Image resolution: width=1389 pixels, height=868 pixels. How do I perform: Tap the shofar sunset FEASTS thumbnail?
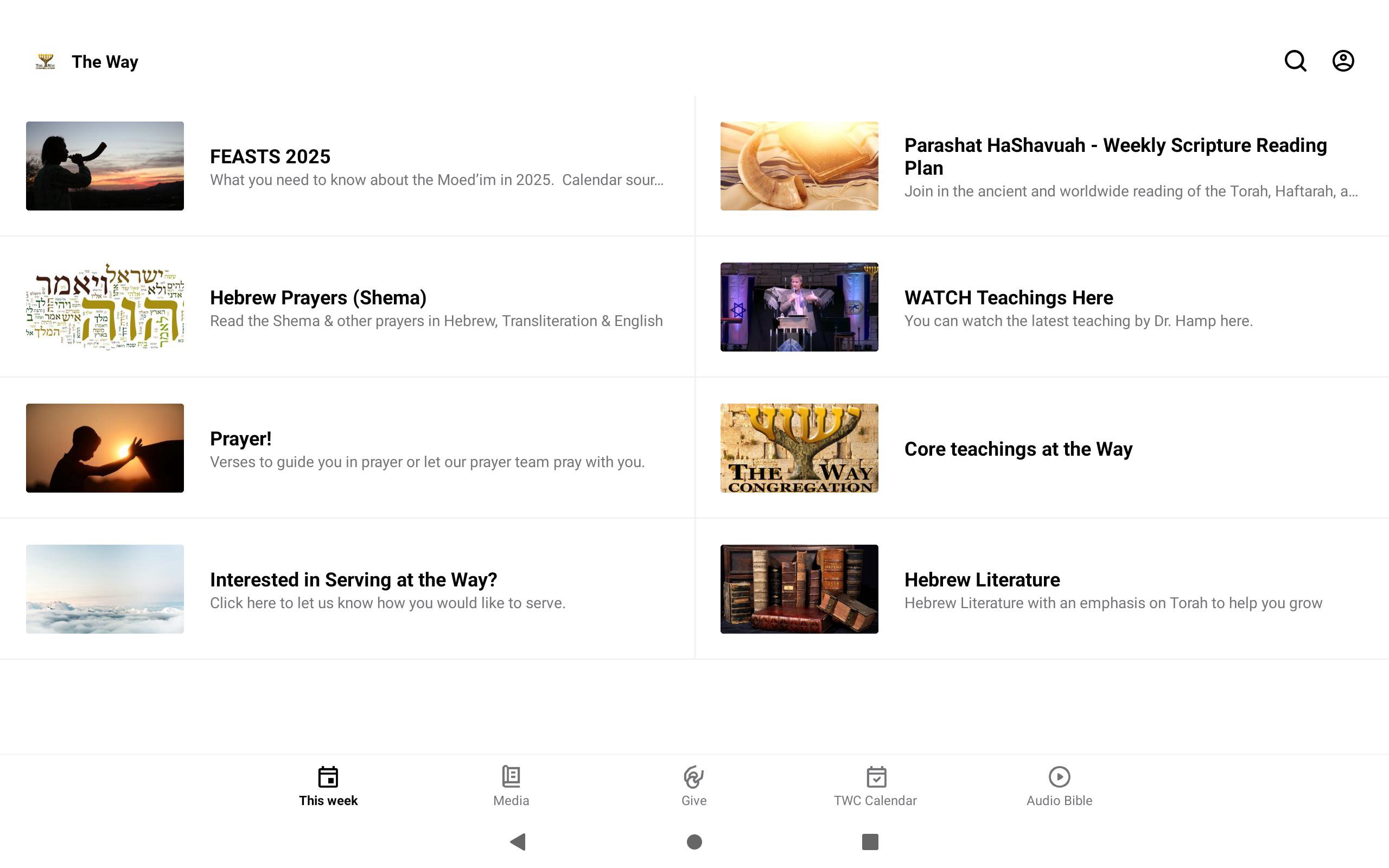tap(105, 166)
